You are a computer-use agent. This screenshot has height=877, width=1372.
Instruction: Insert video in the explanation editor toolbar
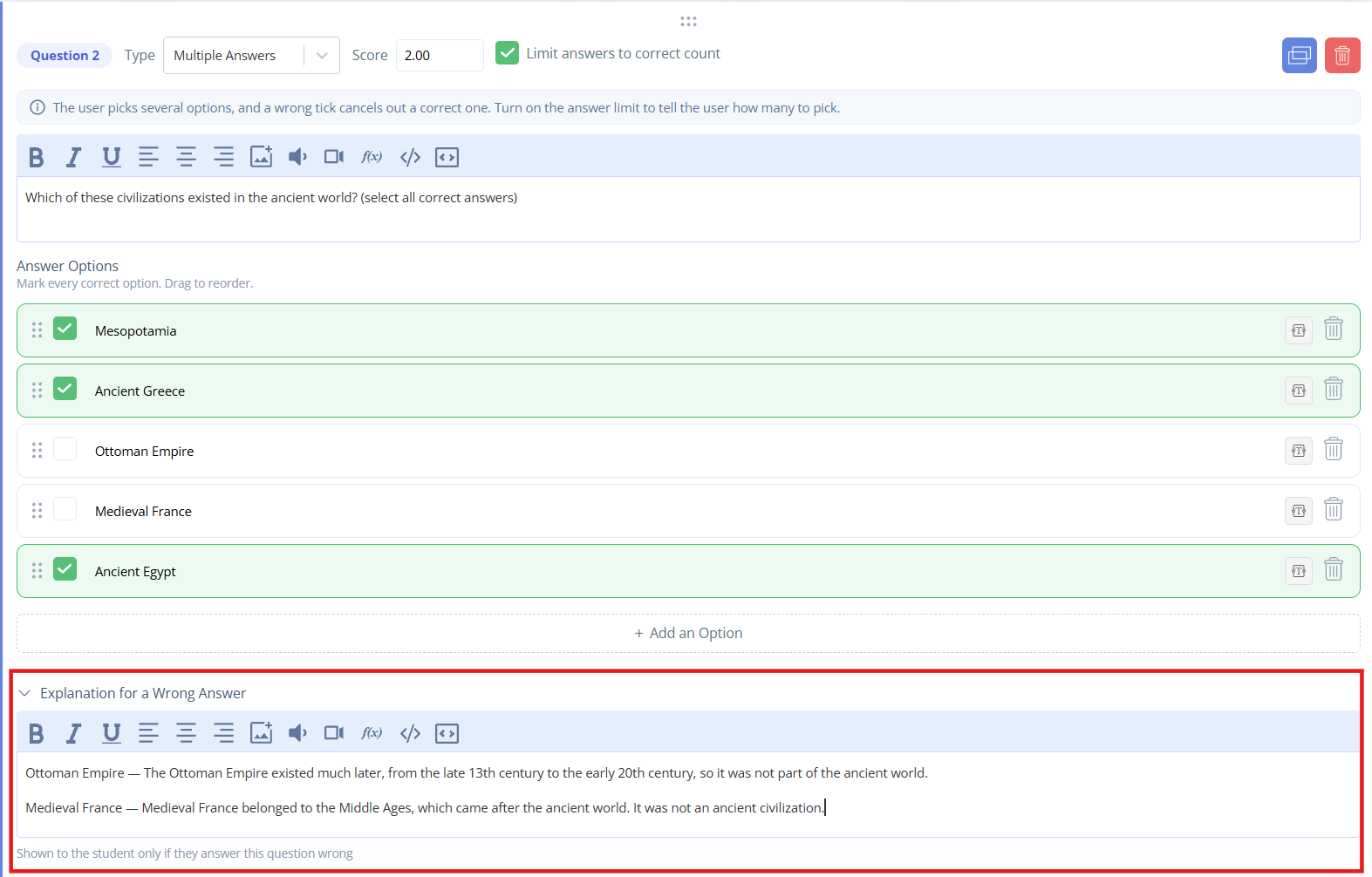pos(334,733)
